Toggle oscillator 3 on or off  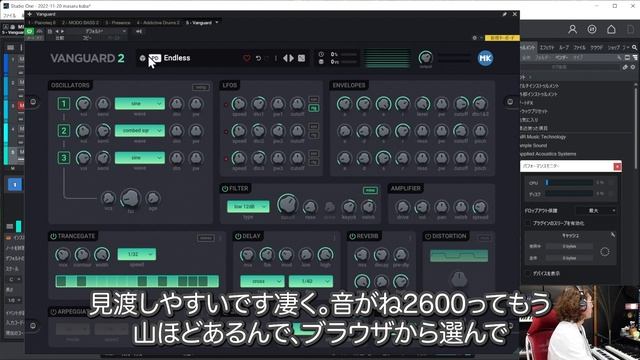(x=64, y=158)
